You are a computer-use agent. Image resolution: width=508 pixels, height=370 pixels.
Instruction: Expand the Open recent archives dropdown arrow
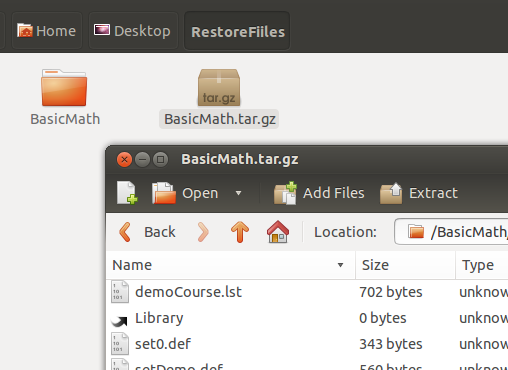click(x=238, y=193)
